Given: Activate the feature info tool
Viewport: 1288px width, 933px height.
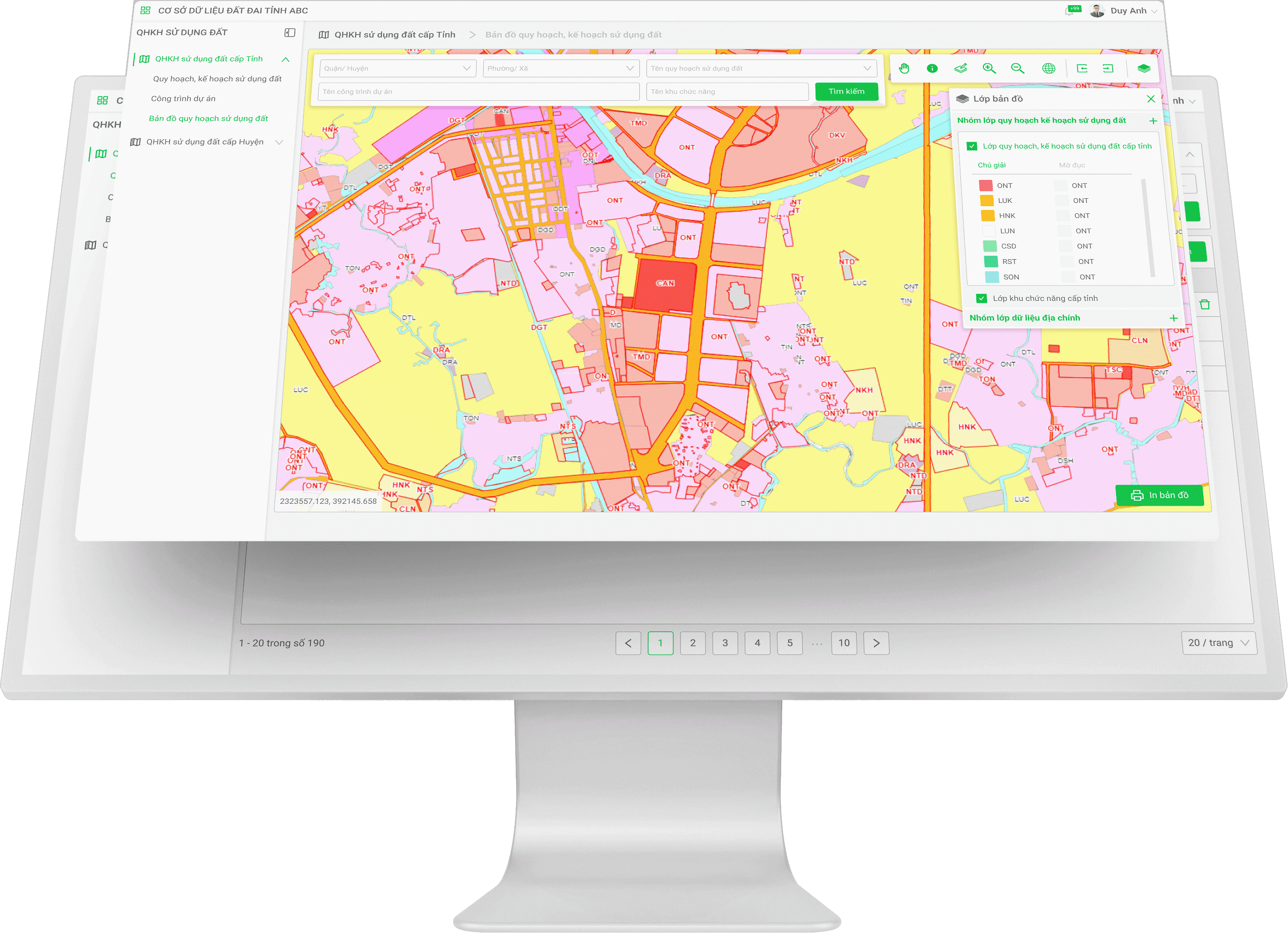Looking at the screenshot, I should (932, 69).
